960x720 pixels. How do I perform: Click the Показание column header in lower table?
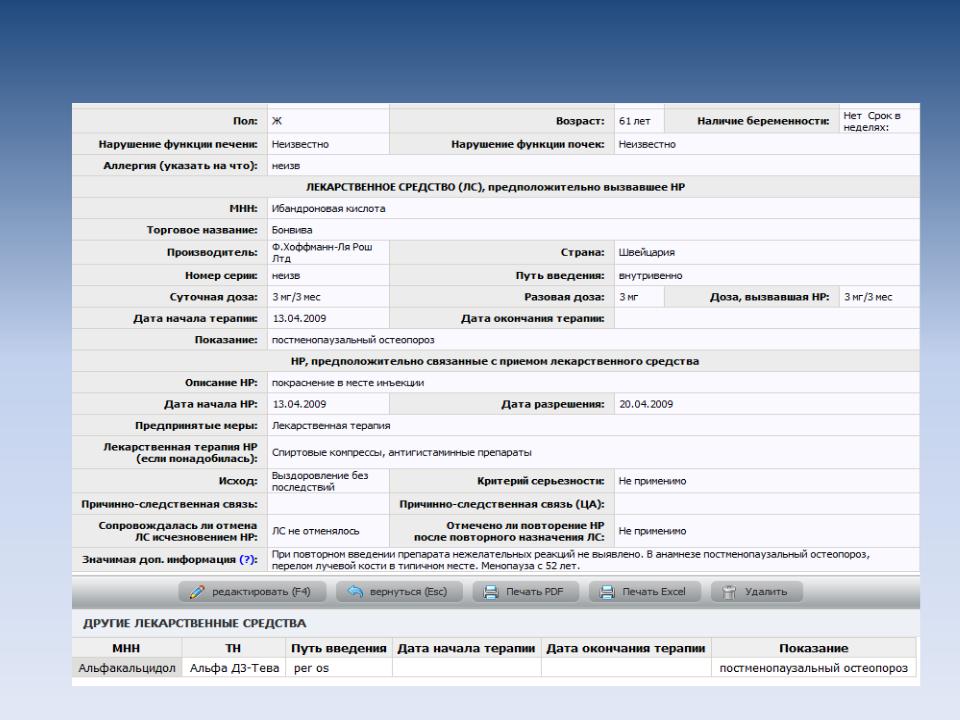(812, 649)
